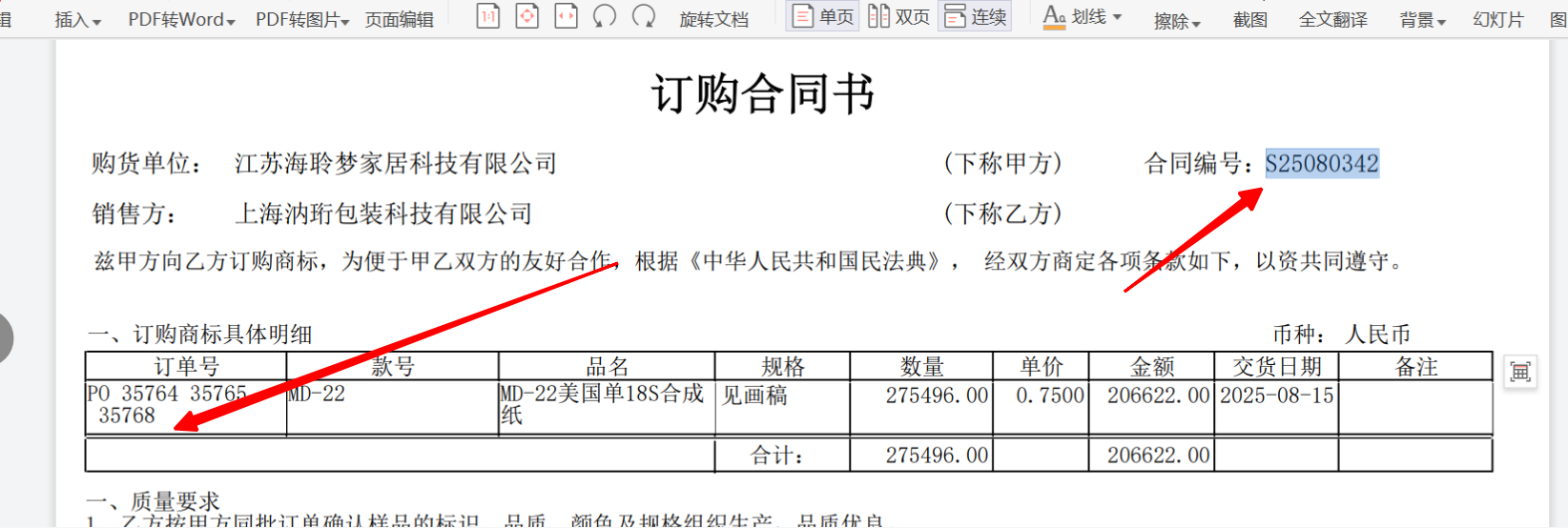
Task: Open 页面编辑 page editing
Action: [x=399, y=20]
